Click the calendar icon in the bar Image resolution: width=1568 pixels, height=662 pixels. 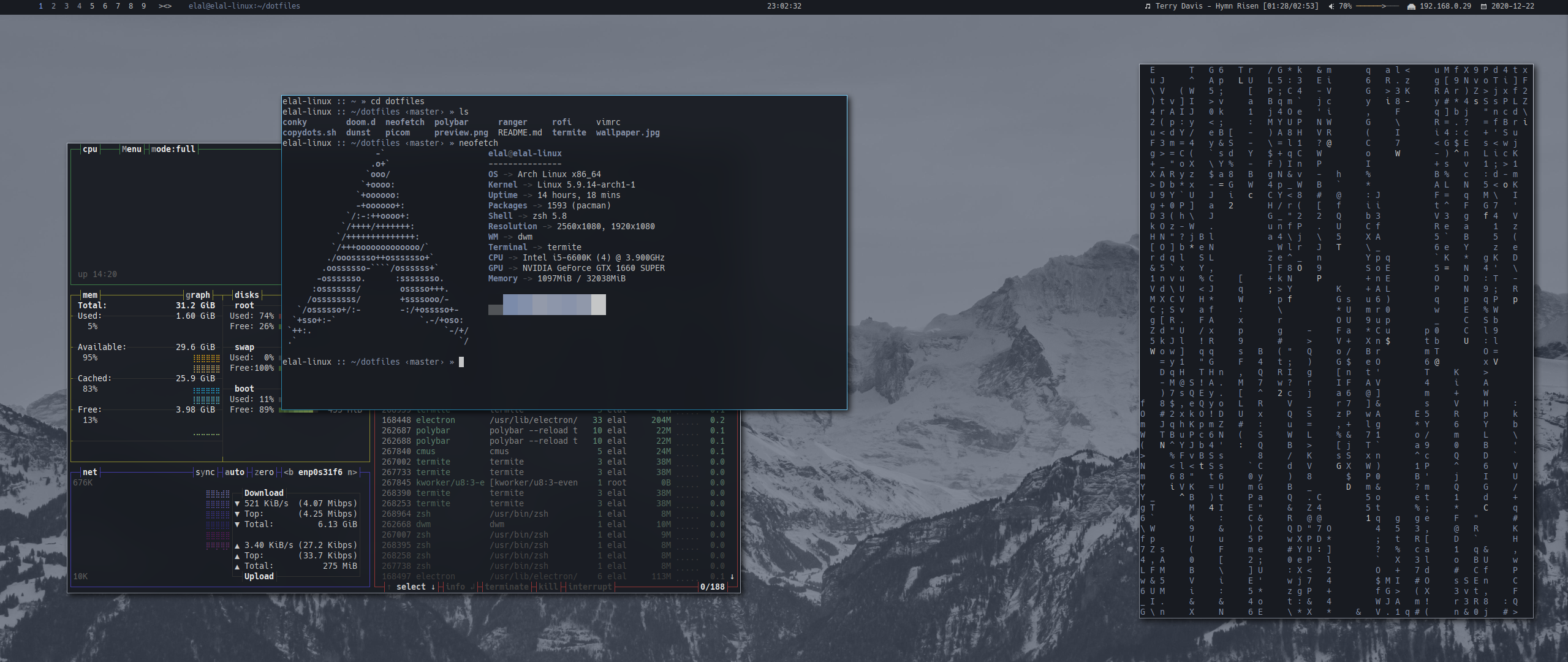tap(1483, 6)
